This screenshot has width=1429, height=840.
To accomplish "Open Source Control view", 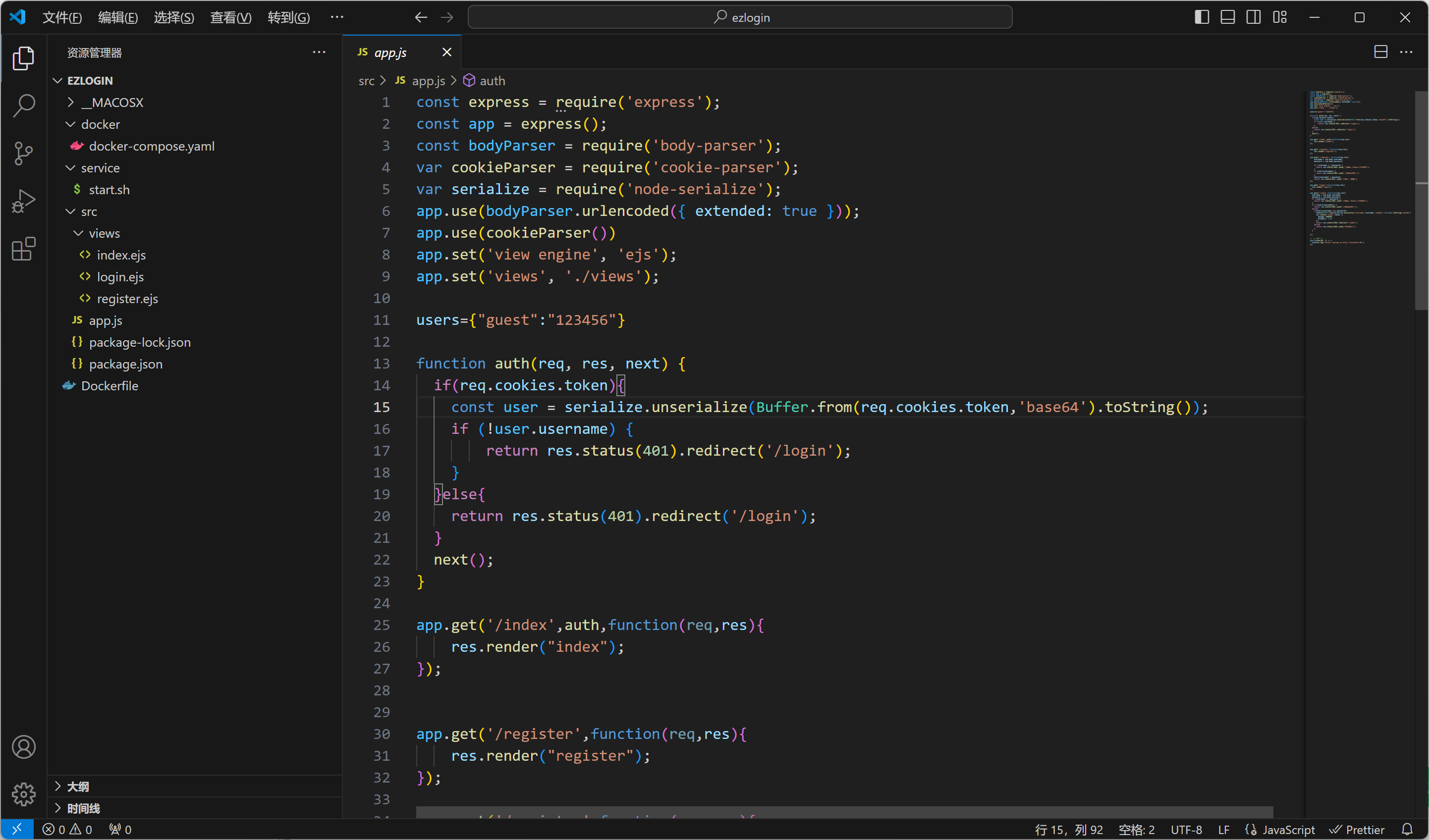I will [x=23, y=153].
